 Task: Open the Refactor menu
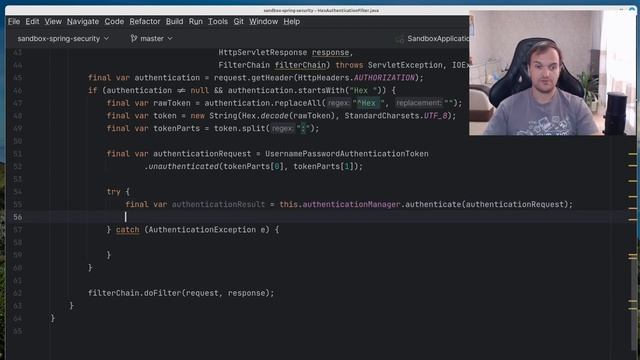tap(145, 22)
